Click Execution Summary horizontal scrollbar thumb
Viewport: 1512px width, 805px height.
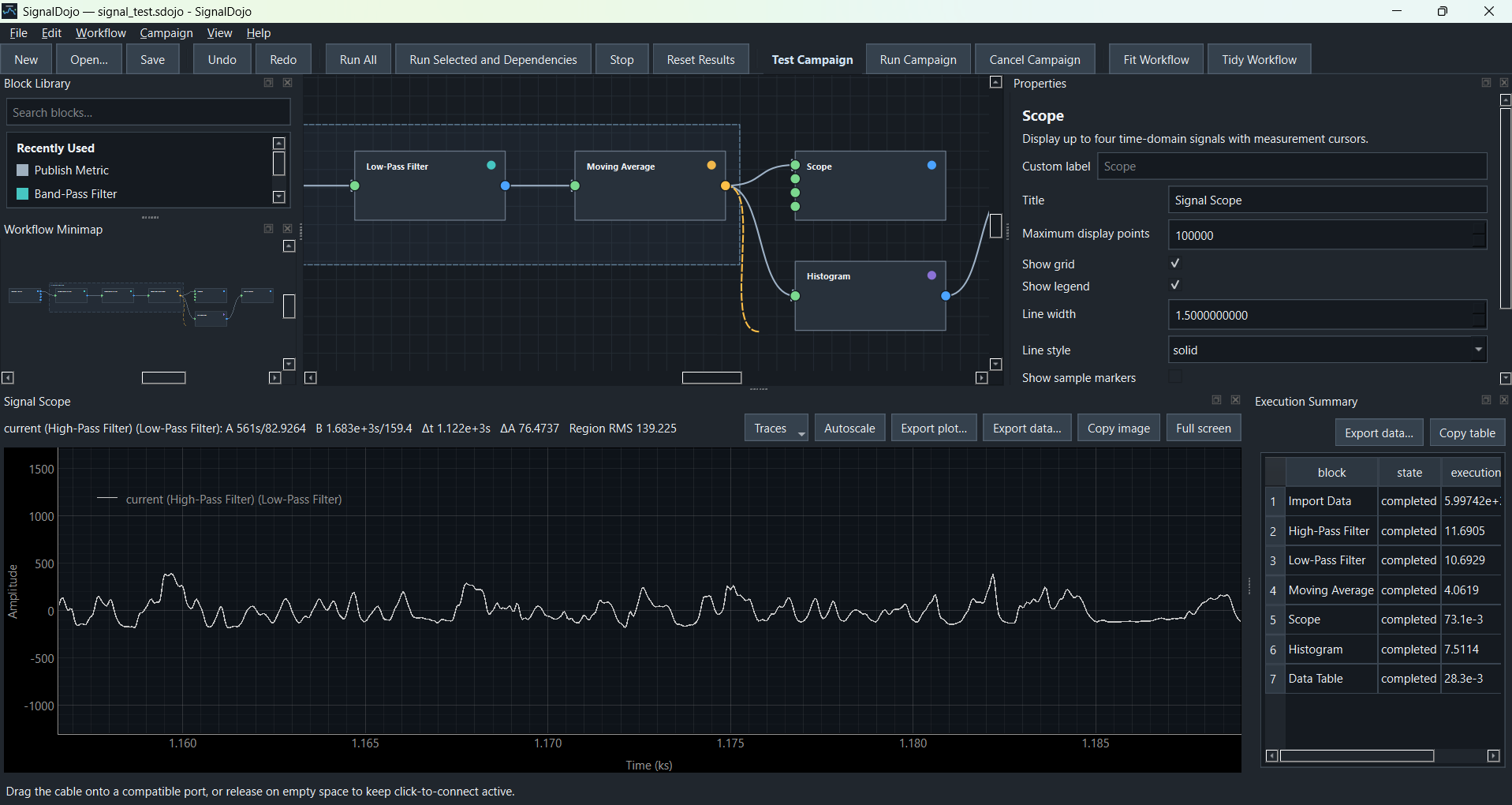(x=1357, y=756)
